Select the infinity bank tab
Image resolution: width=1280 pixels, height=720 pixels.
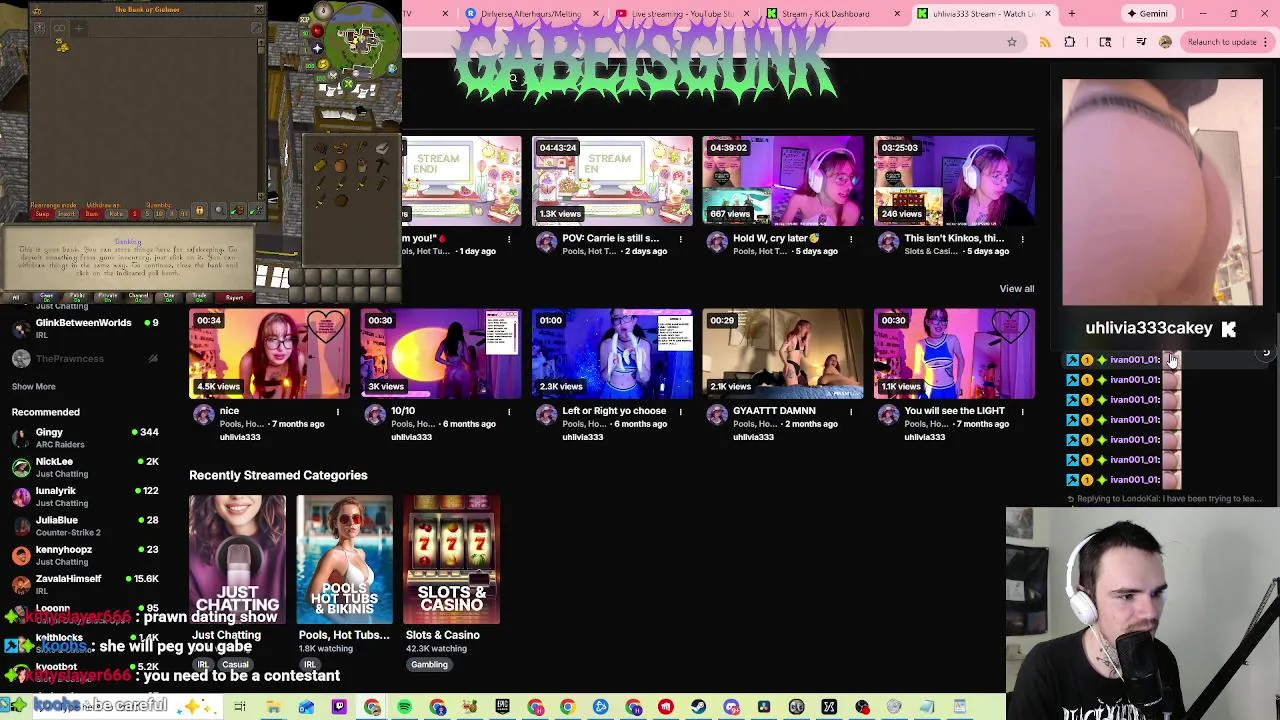59,28
